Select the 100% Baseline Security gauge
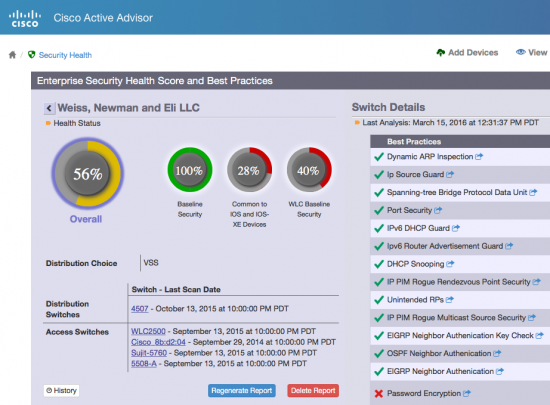 pos(190,170)
